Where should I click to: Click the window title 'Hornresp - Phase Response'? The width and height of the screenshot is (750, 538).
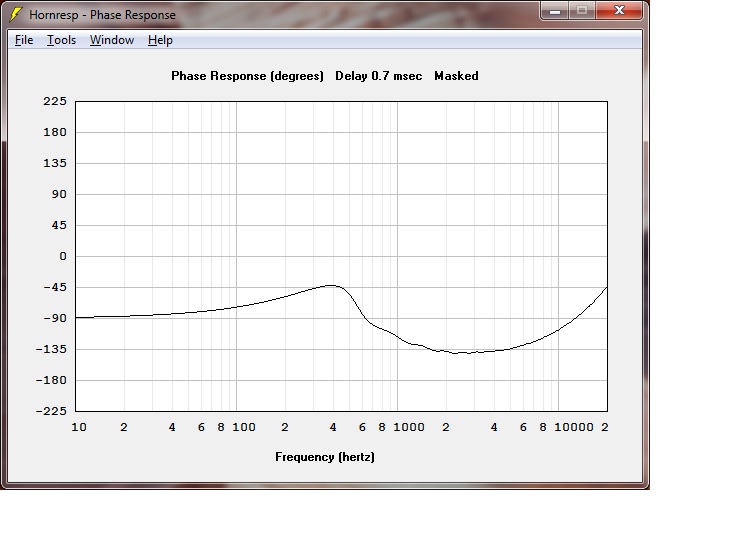pyautogui.click(x=102, y=15)
